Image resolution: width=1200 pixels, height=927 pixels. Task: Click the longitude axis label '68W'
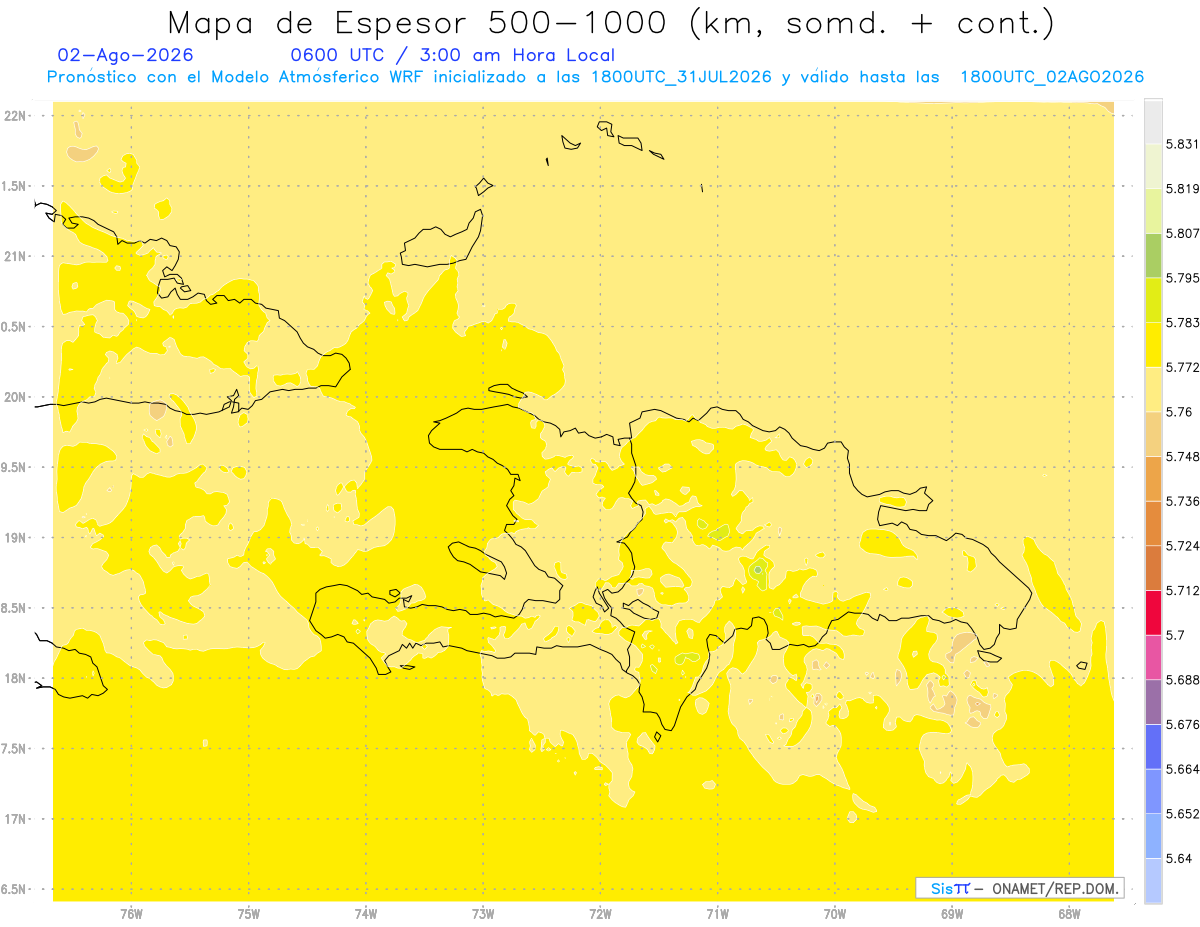(x=1069, y=914)
